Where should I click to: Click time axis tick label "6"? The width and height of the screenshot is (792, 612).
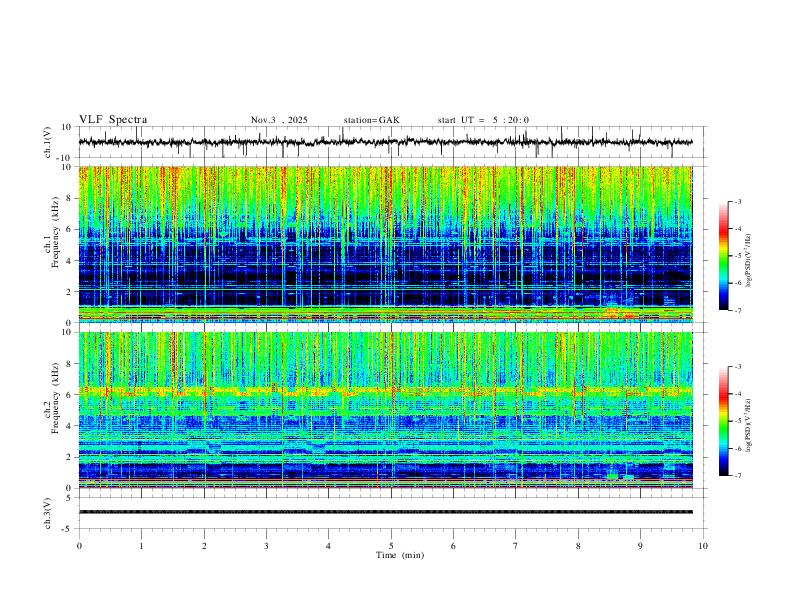coord(454,546)
